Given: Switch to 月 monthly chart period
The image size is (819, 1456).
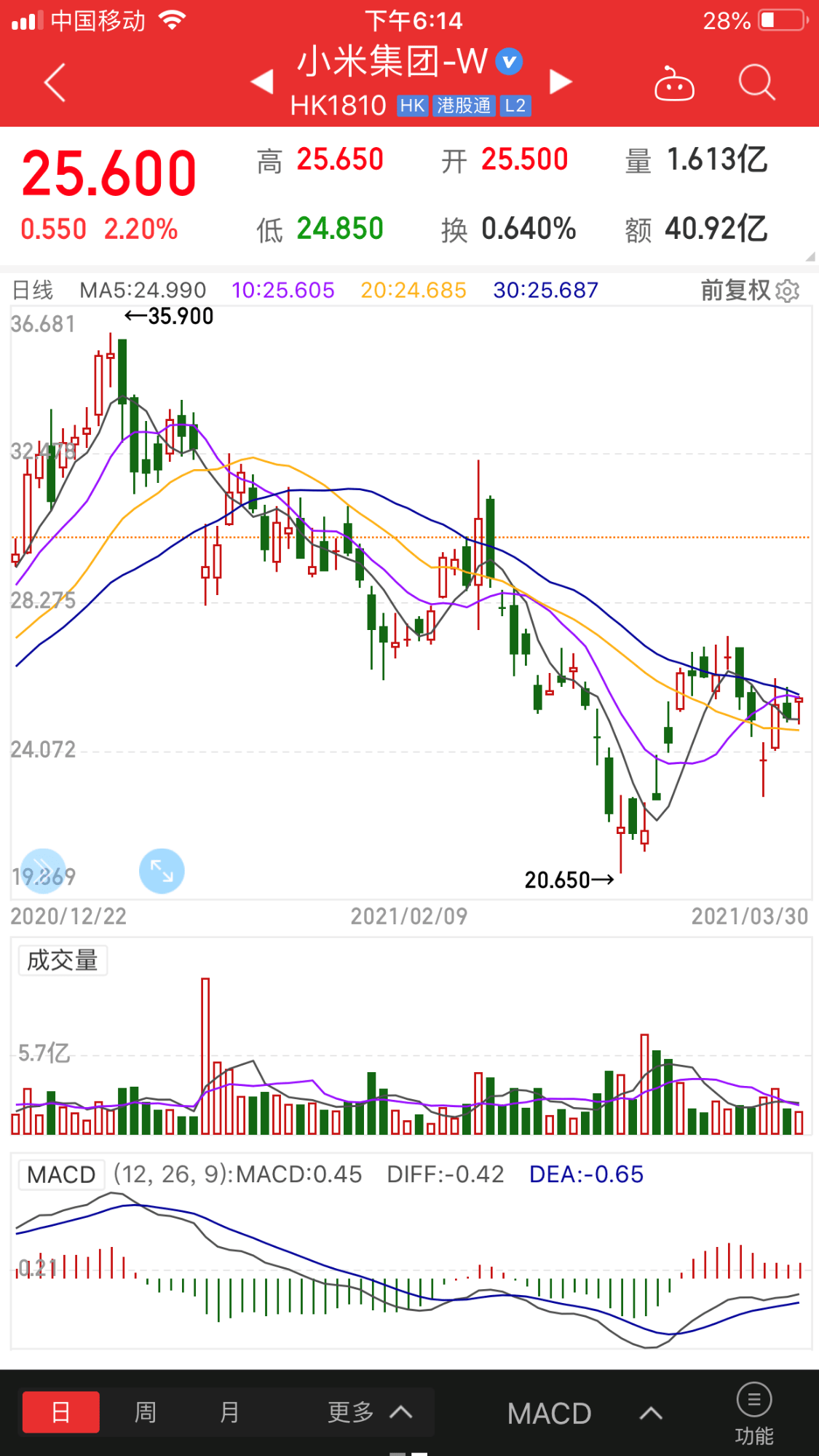Looking at the screenshot, I should click(230, 1412).
